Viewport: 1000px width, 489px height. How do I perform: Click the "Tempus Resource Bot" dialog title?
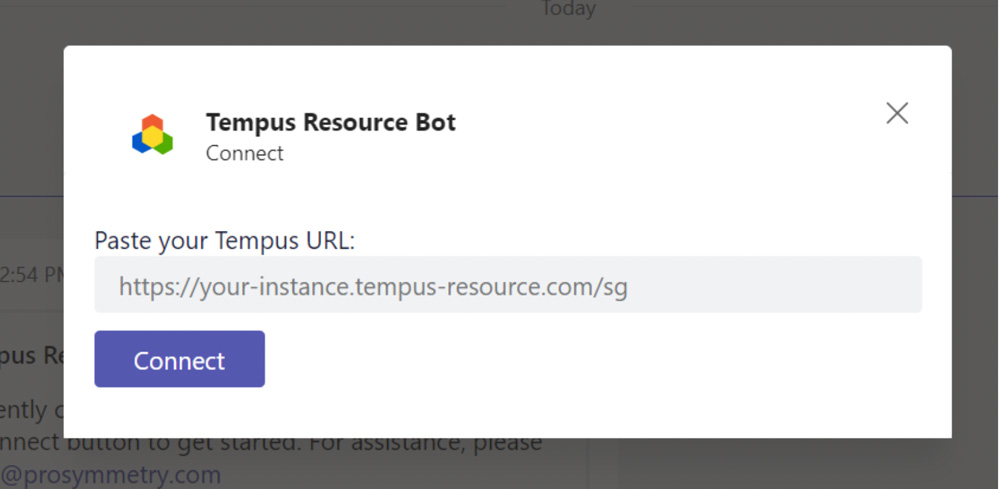point(330,123)
